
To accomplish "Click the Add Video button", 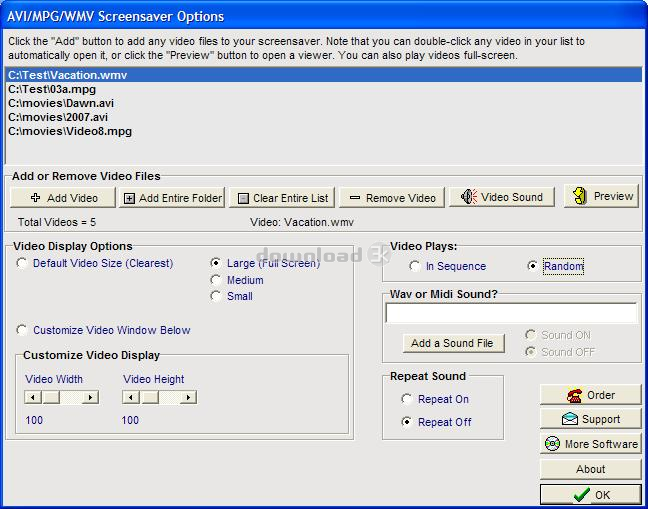I will 64,198.
